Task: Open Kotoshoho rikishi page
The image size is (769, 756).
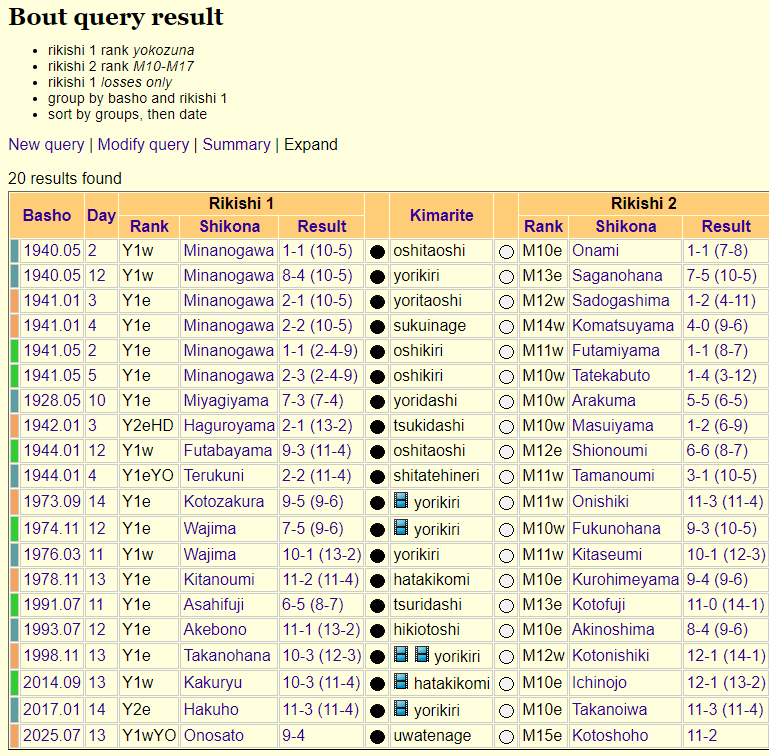Action: 610,735
